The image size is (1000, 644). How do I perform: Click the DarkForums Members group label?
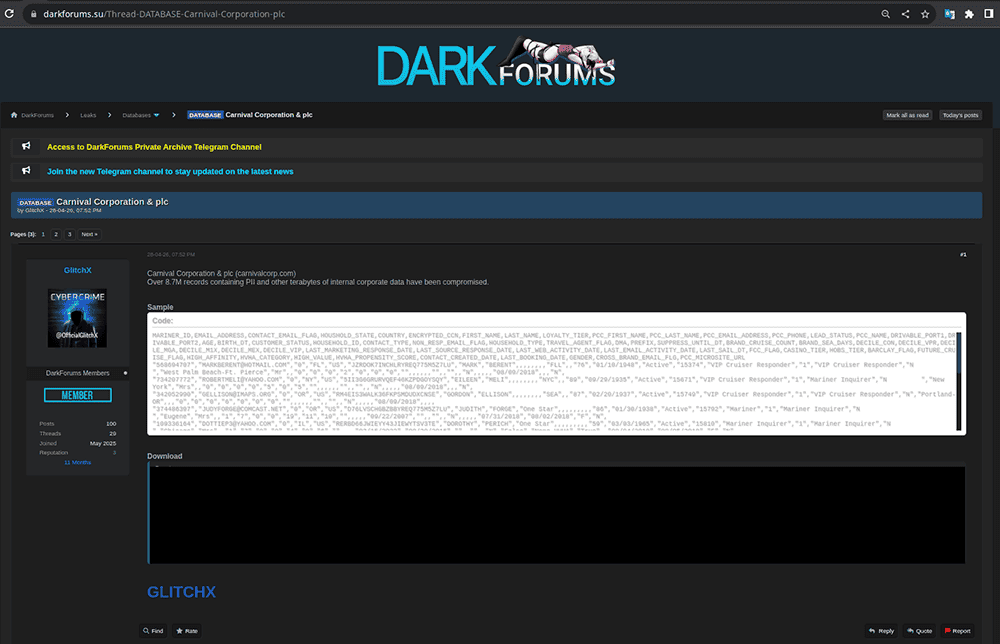pos(78,373)
